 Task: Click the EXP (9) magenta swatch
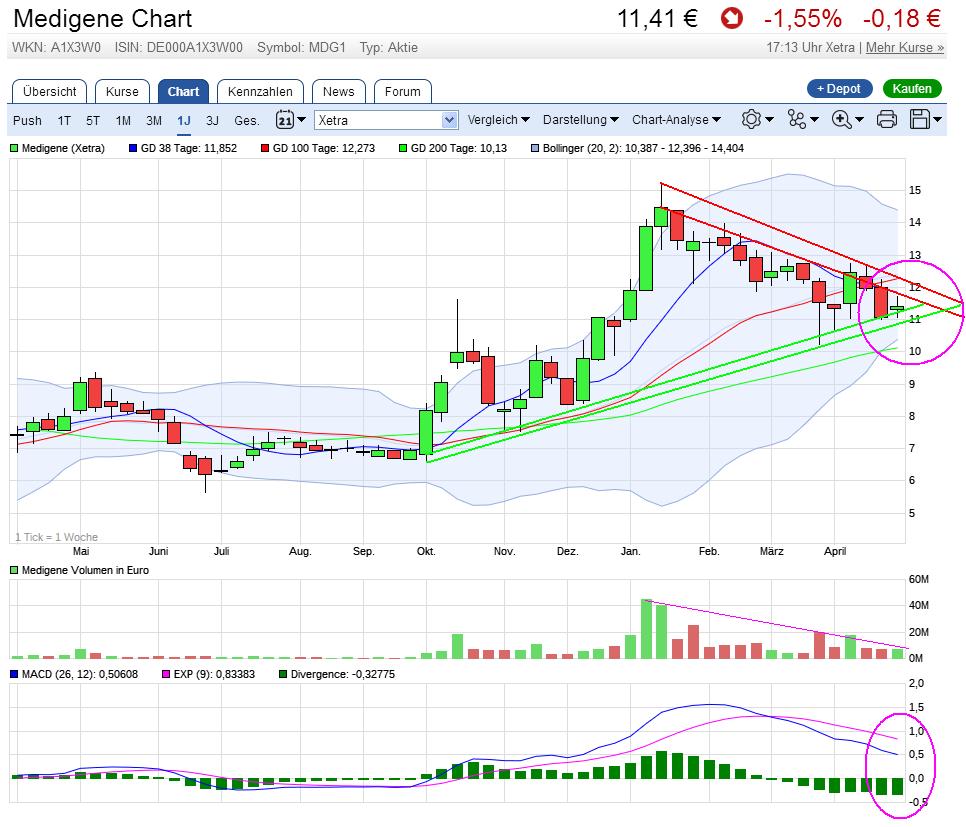point(166,674)
